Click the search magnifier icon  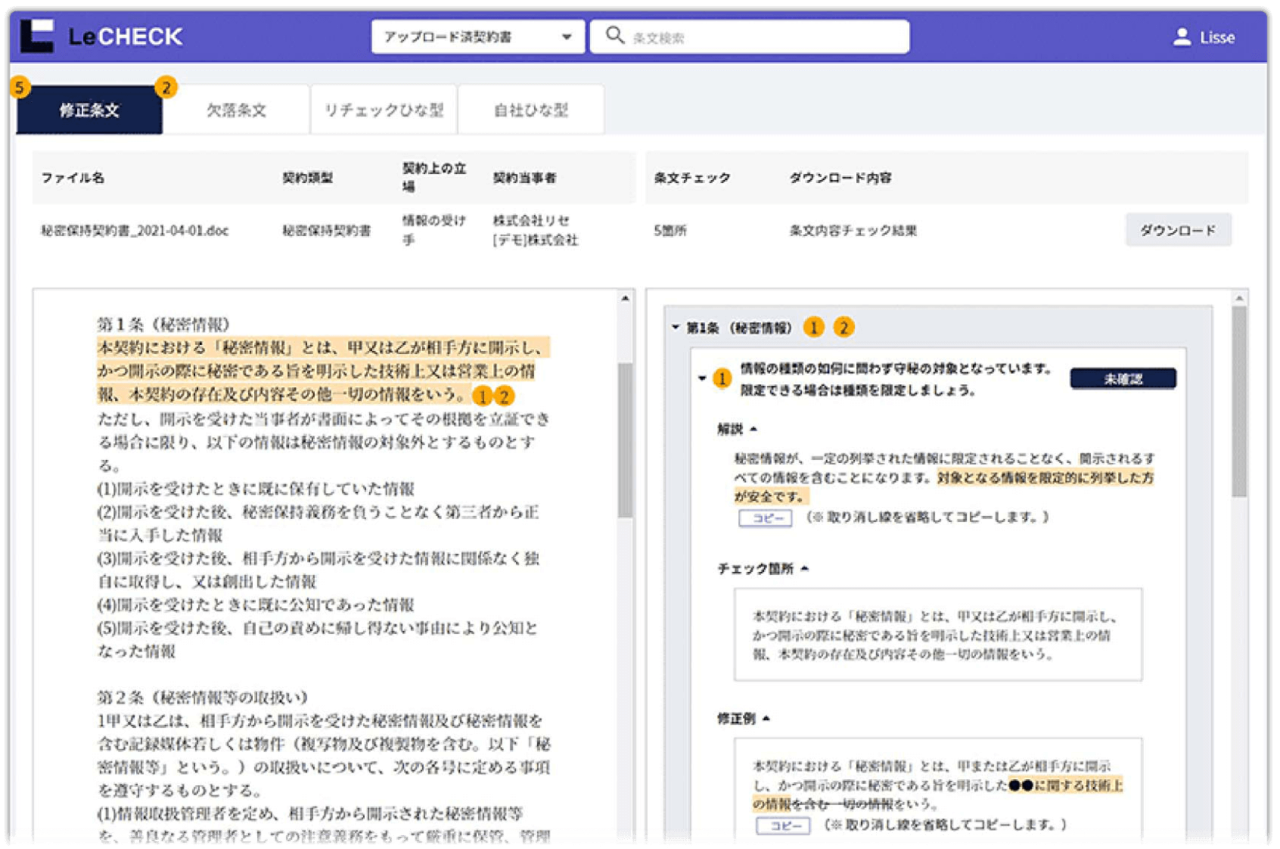click(615, 37)
